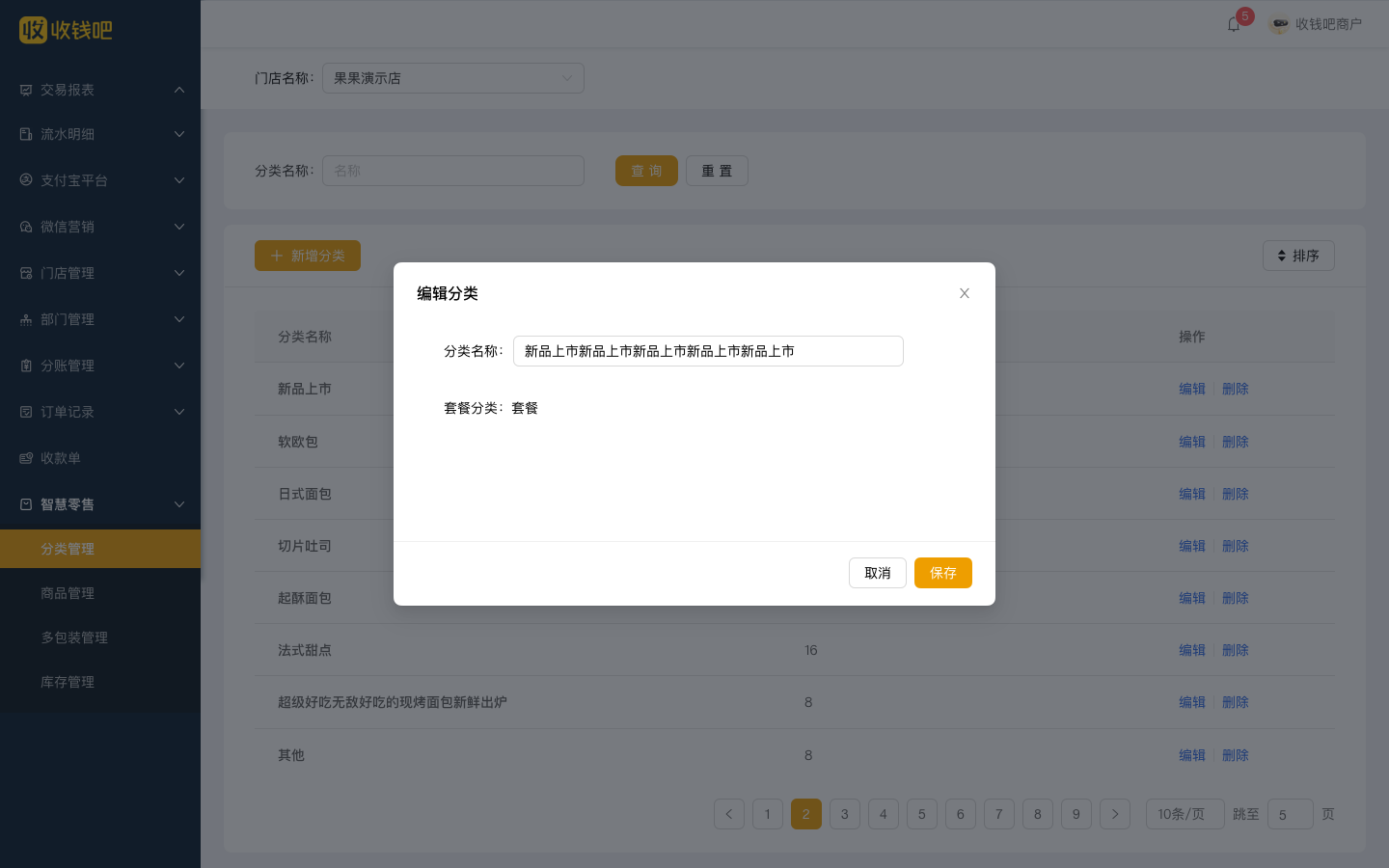Click the 门店管理 sidebar icon

(26, 273)
